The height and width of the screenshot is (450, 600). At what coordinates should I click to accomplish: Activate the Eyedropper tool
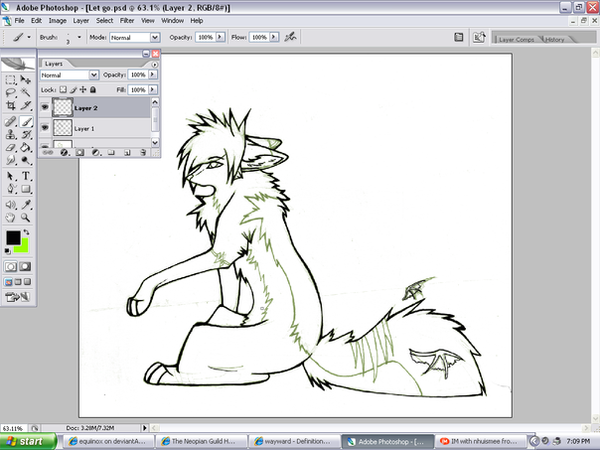27,202
